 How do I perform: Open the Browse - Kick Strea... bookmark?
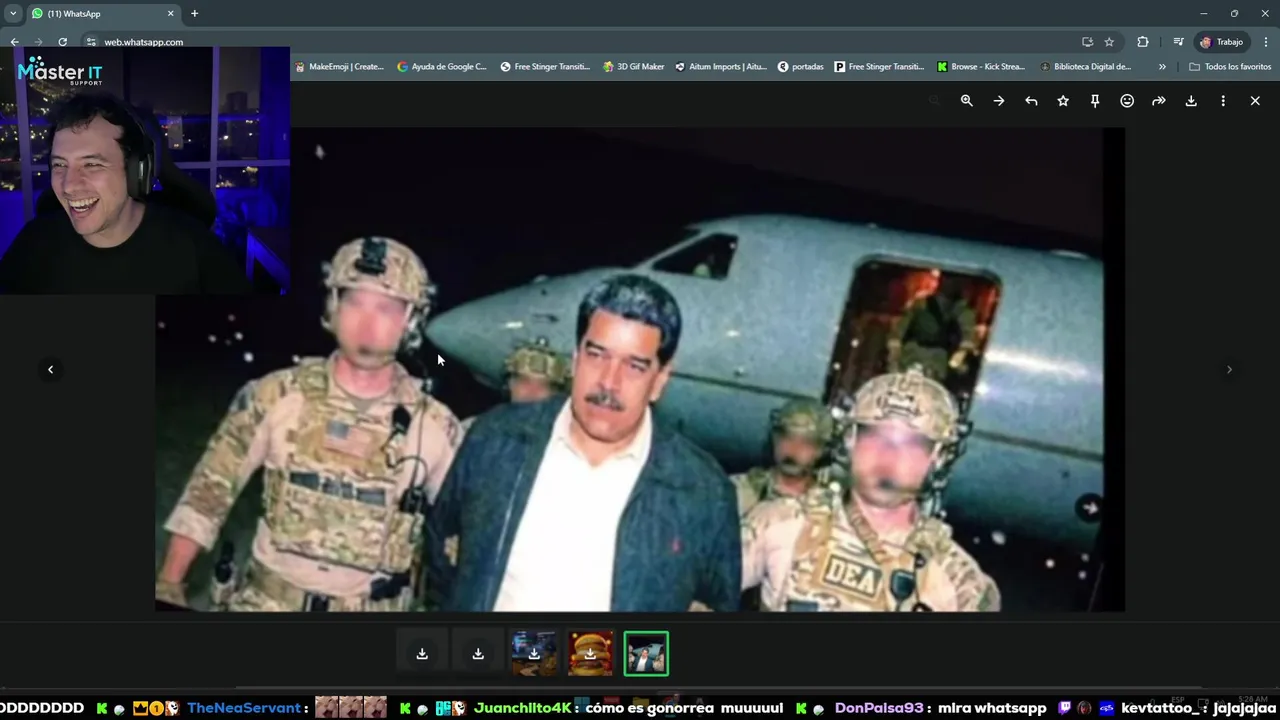point(981,67)
